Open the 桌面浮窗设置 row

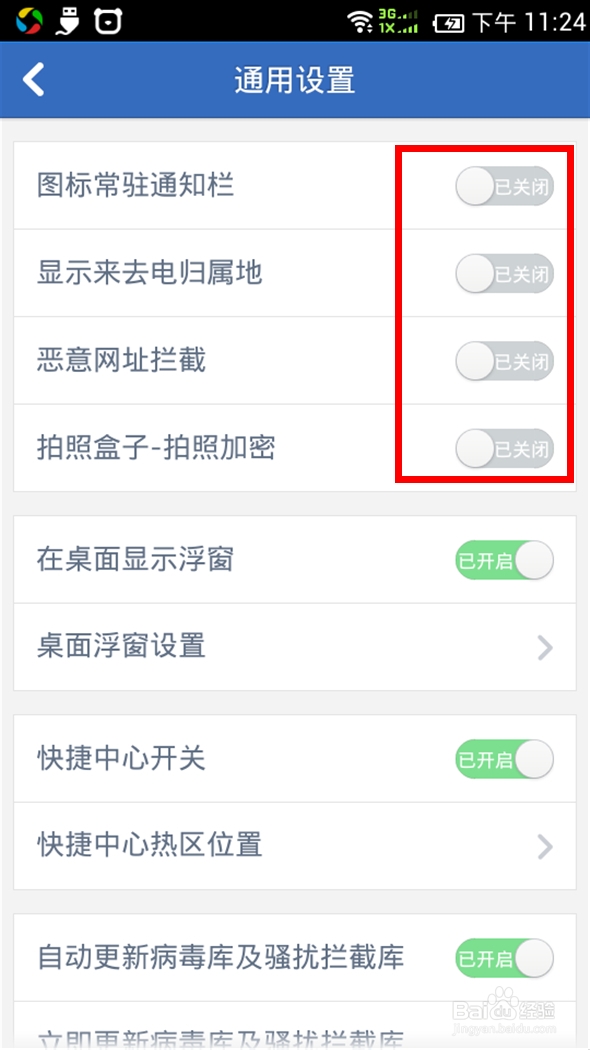click(x=295, y=647)
